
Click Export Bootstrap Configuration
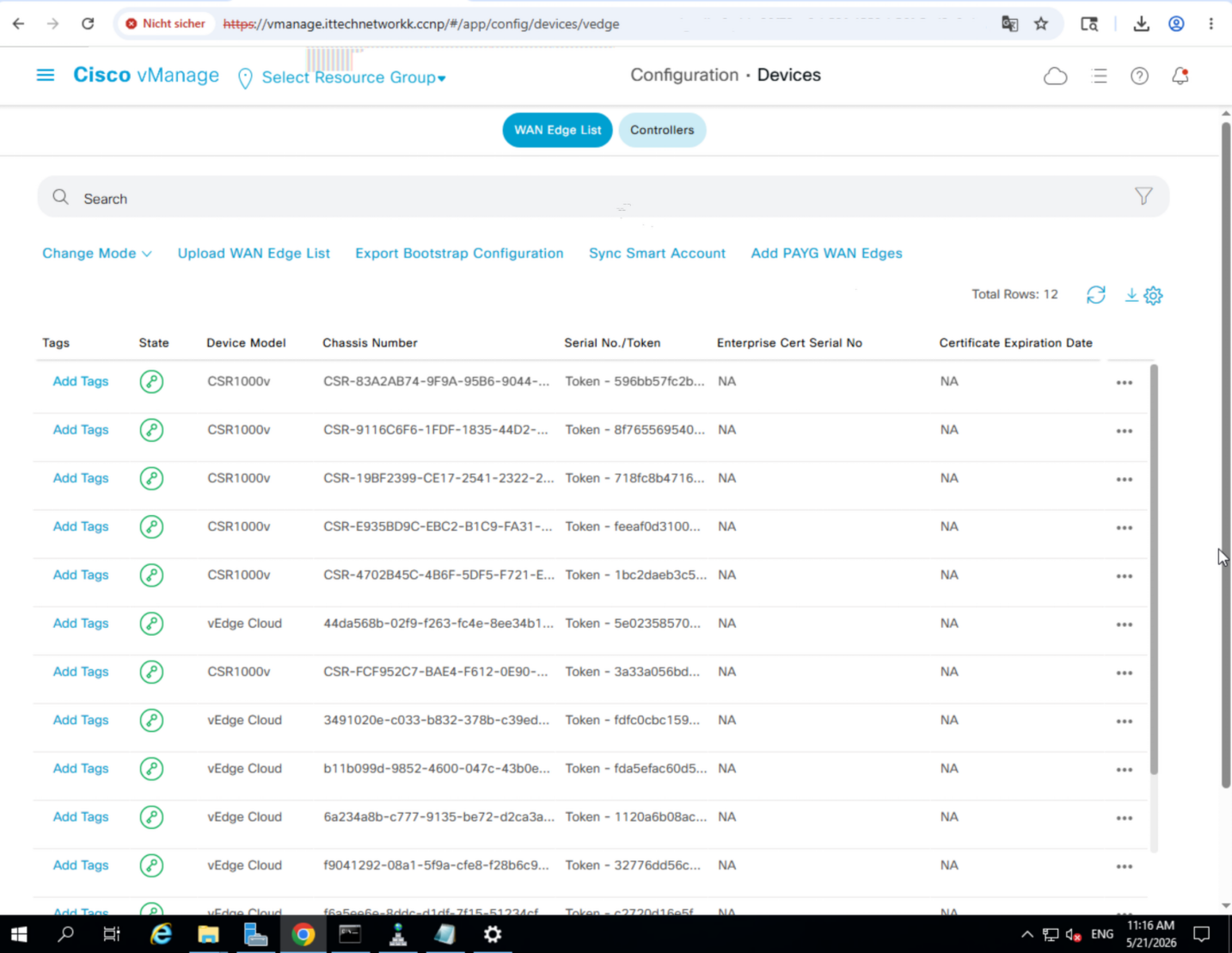[x=459, y=254]
